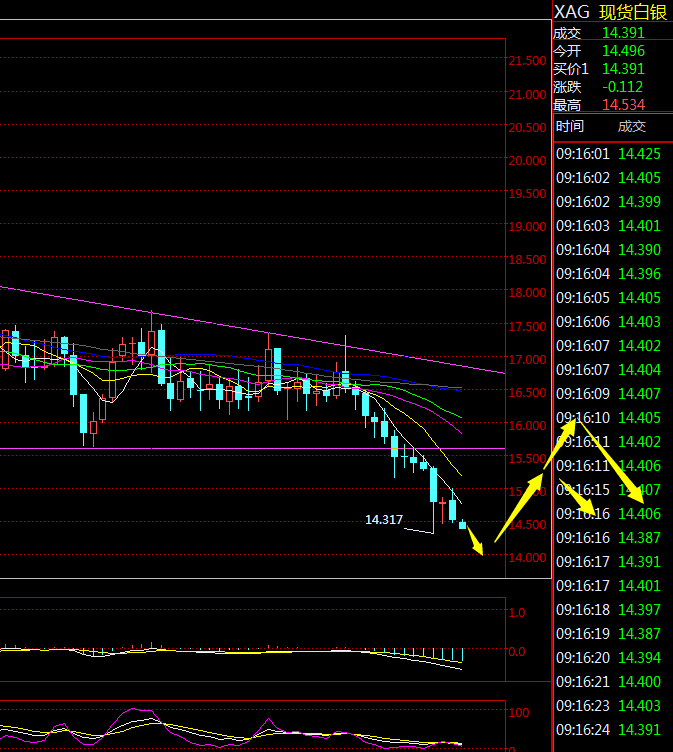Click the 21.500 price axis label
This screenshot has width=673, height=752.
(x=527, y=61)
